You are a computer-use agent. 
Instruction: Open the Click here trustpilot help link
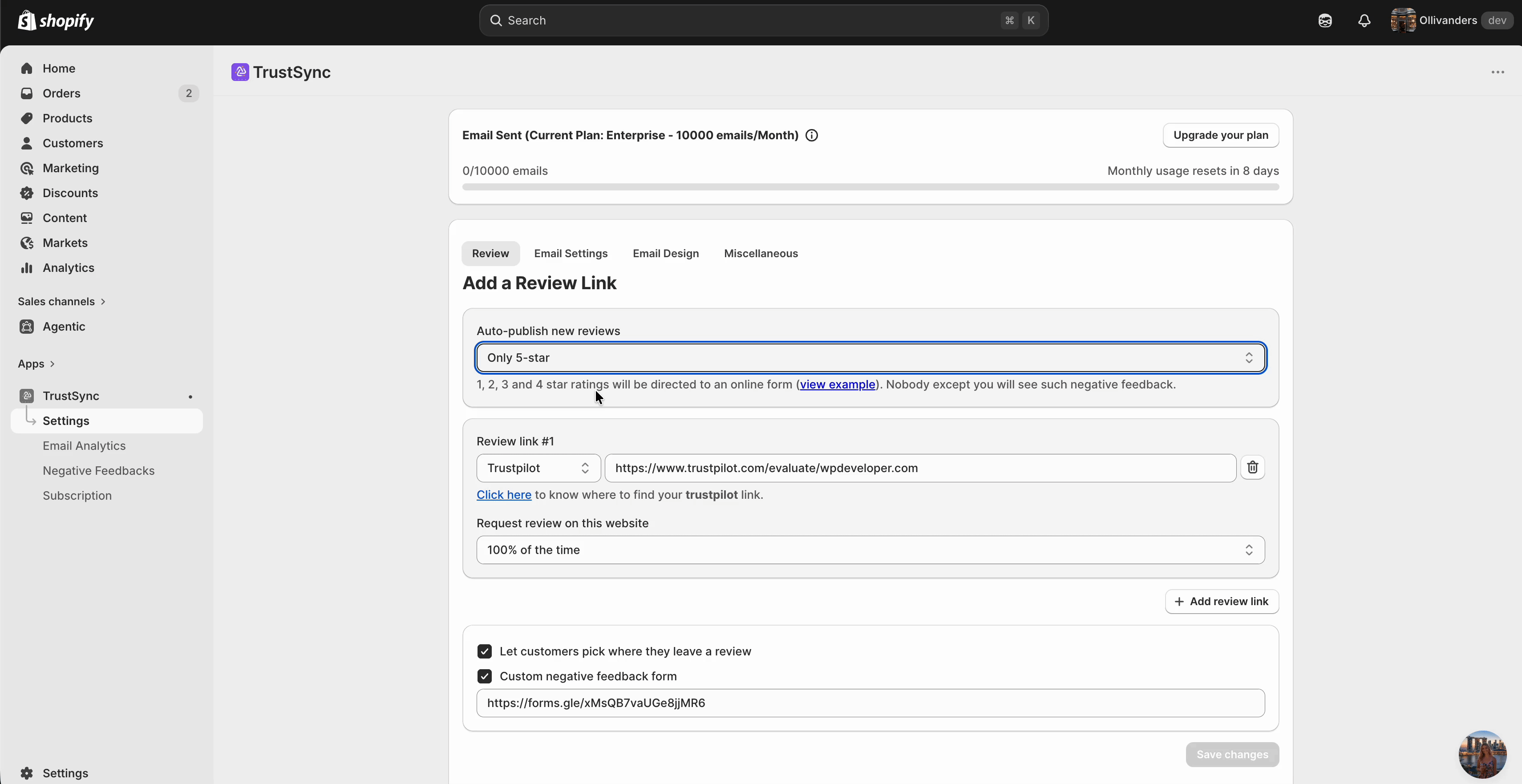pos(504,495)
